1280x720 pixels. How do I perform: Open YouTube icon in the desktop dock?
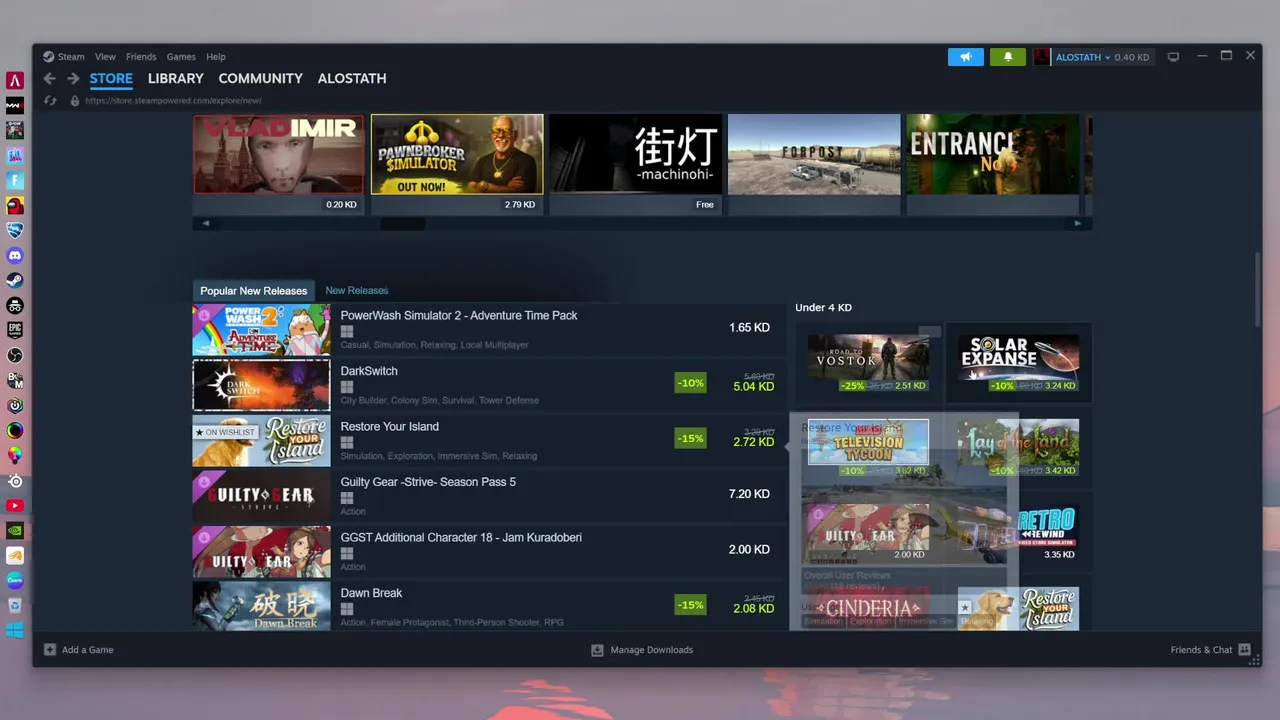click(x=15, y=506)
